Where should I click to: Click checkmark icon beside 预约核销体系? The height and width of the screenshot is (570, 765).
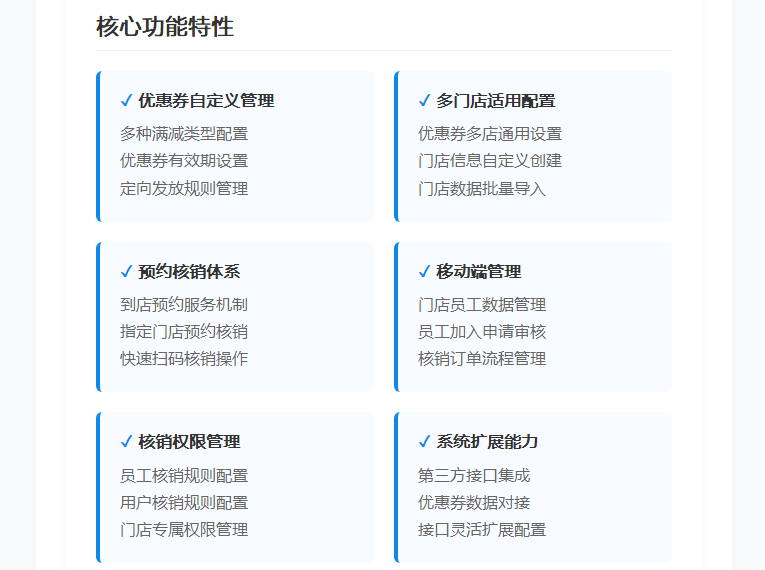[x=126, y=271]
